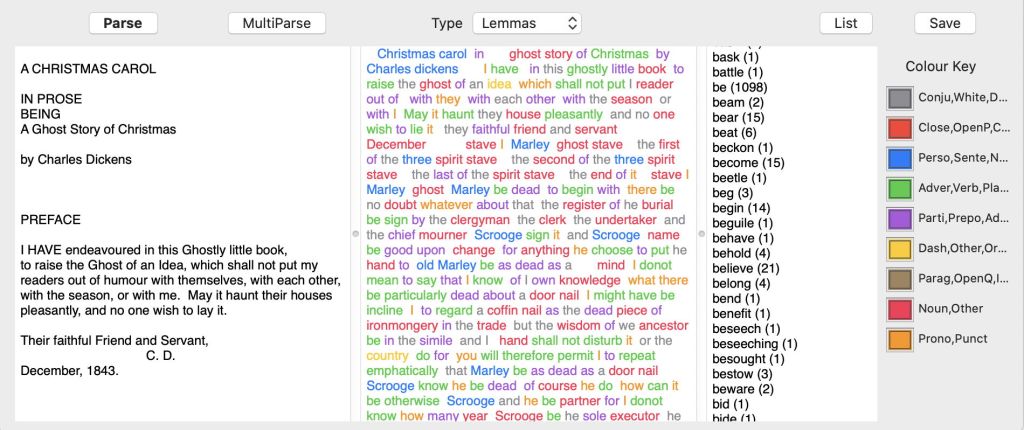Screen dimensions: 1024x430
Task: Click 'become (15)' in the lemma list
Action: coord(748,163)
